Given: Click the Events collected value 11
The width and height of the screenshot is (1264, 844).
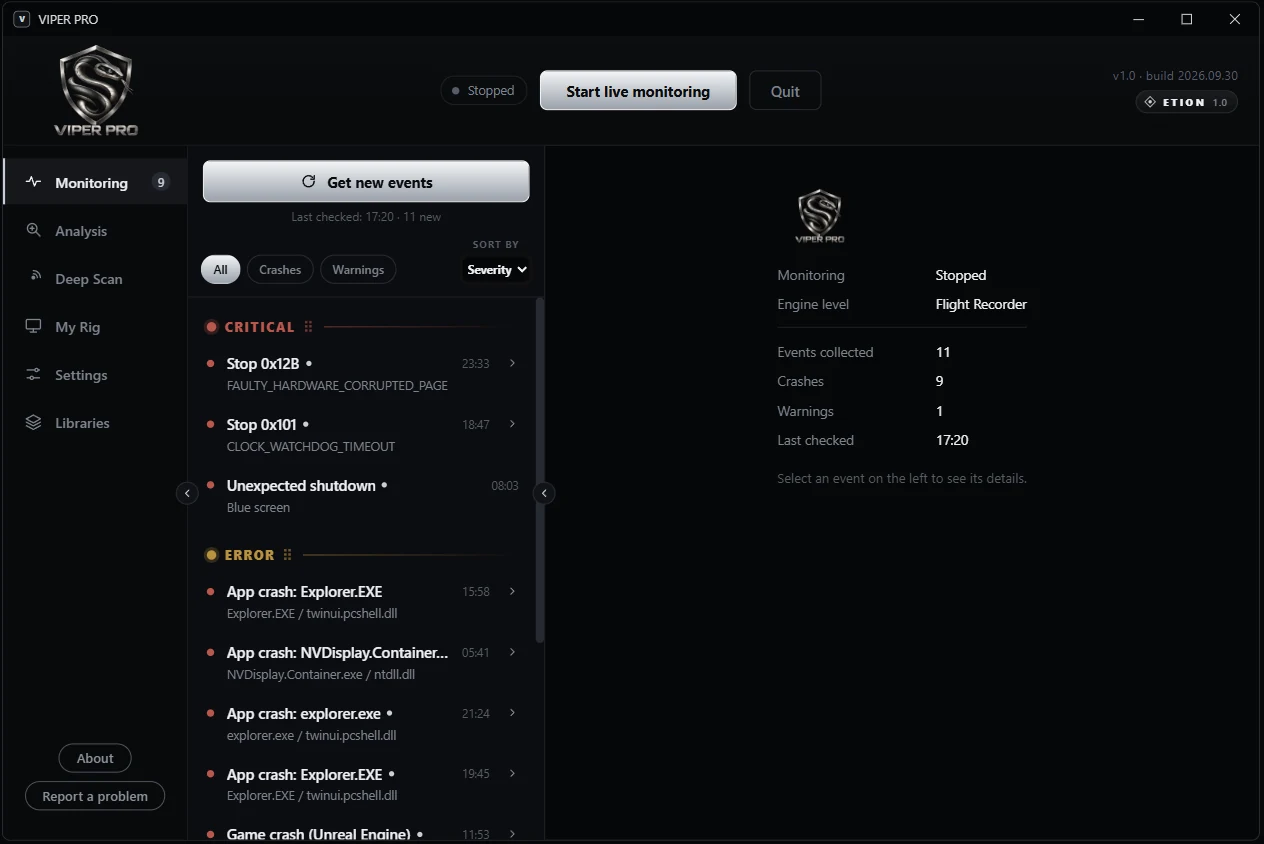Looking at the screenshot, I should tap(943, 352).
